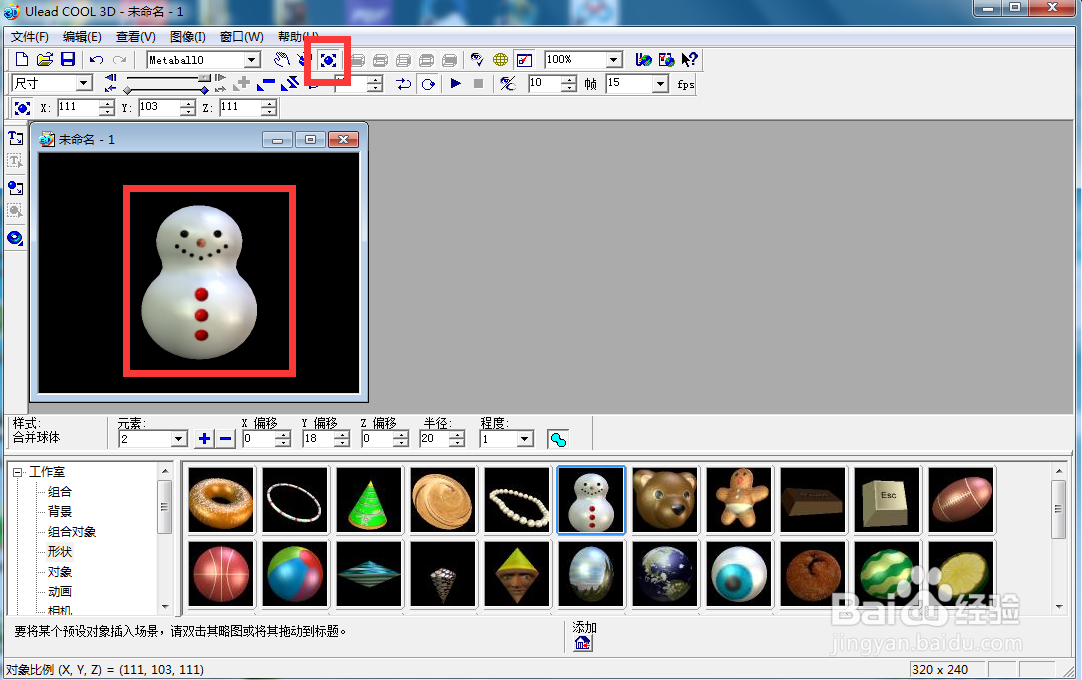Screen dimensions: 1082x680
Task: Collapse the 工作室 tree node
Action: (18, 472)
